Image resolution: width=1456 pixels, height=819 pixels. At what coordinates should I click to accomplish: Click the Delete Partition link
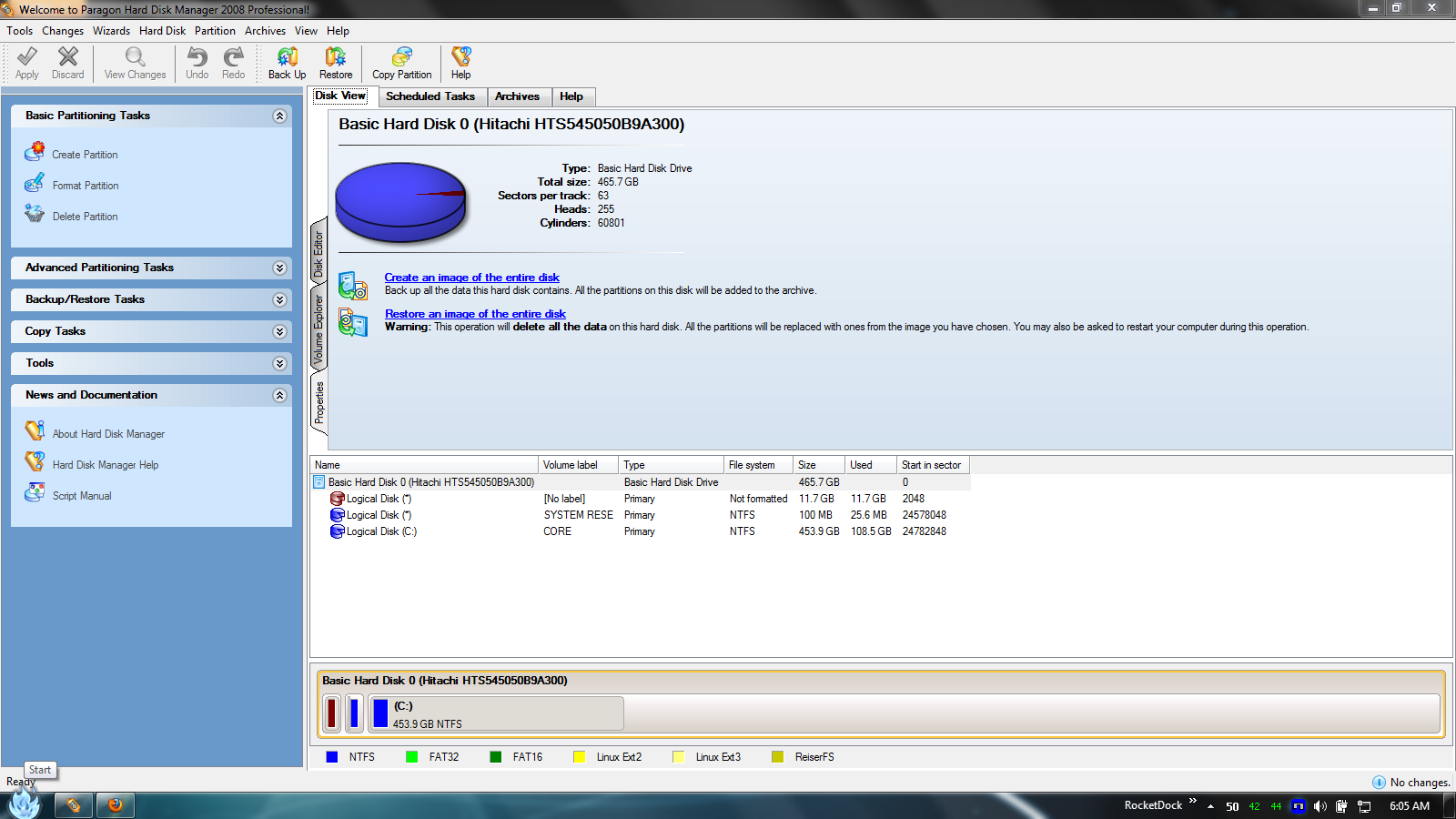pos(85,217)
